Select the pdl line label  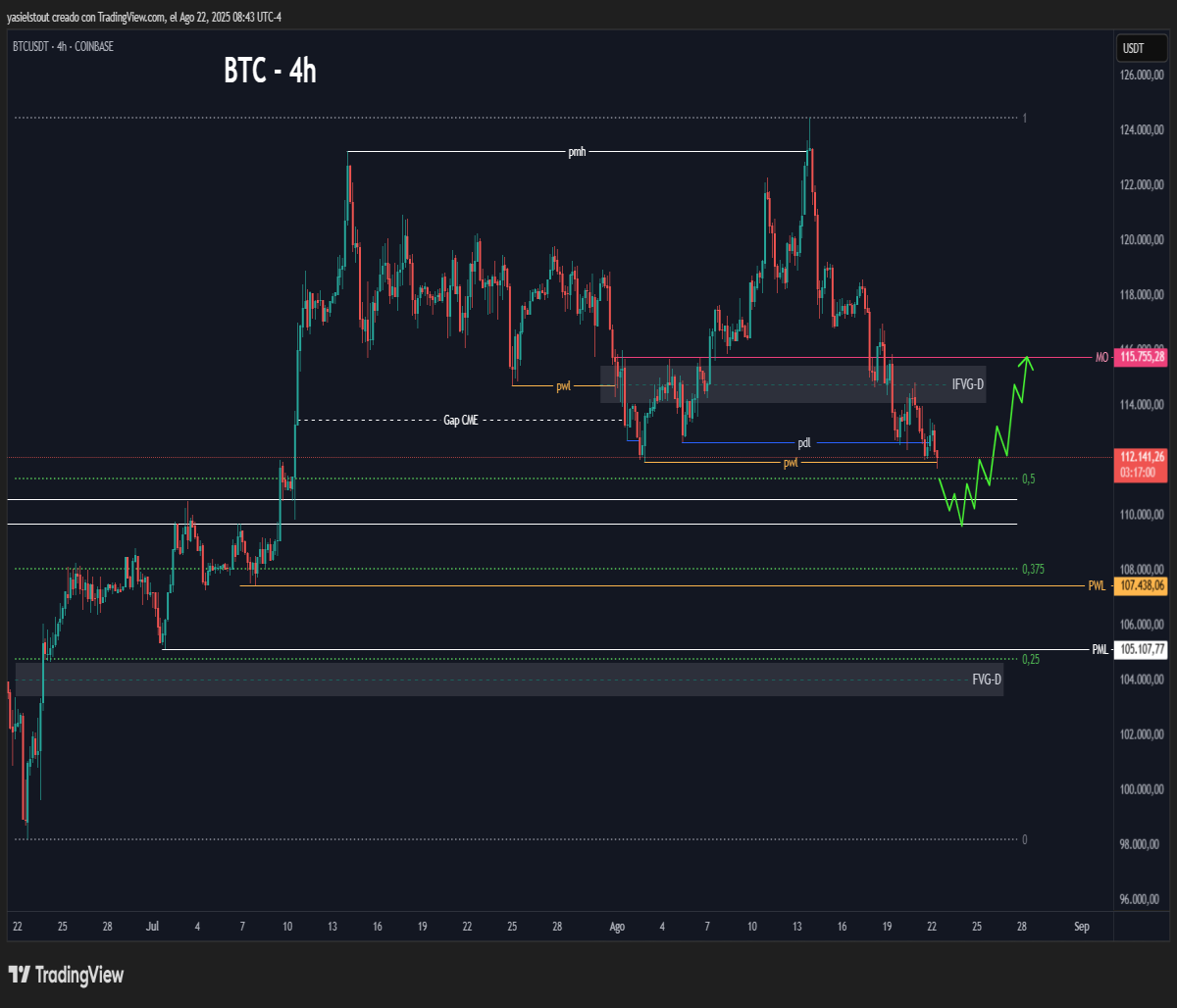(x=804, y=442)
